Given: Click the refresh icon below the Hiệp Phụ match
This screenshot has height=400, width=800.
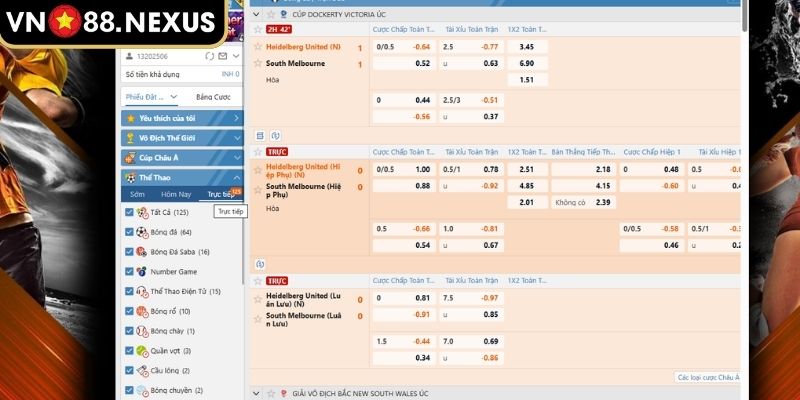Looking at the screenshot, I should click(x=260, y=264).
